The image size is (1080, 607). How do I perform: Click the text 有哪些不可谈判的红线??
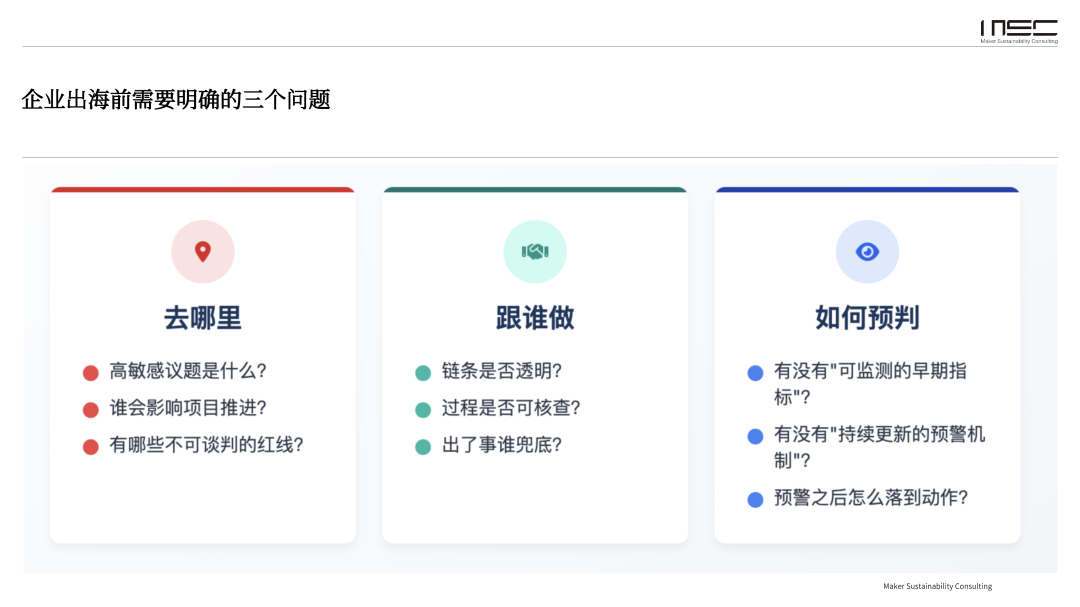pos(206,445)
